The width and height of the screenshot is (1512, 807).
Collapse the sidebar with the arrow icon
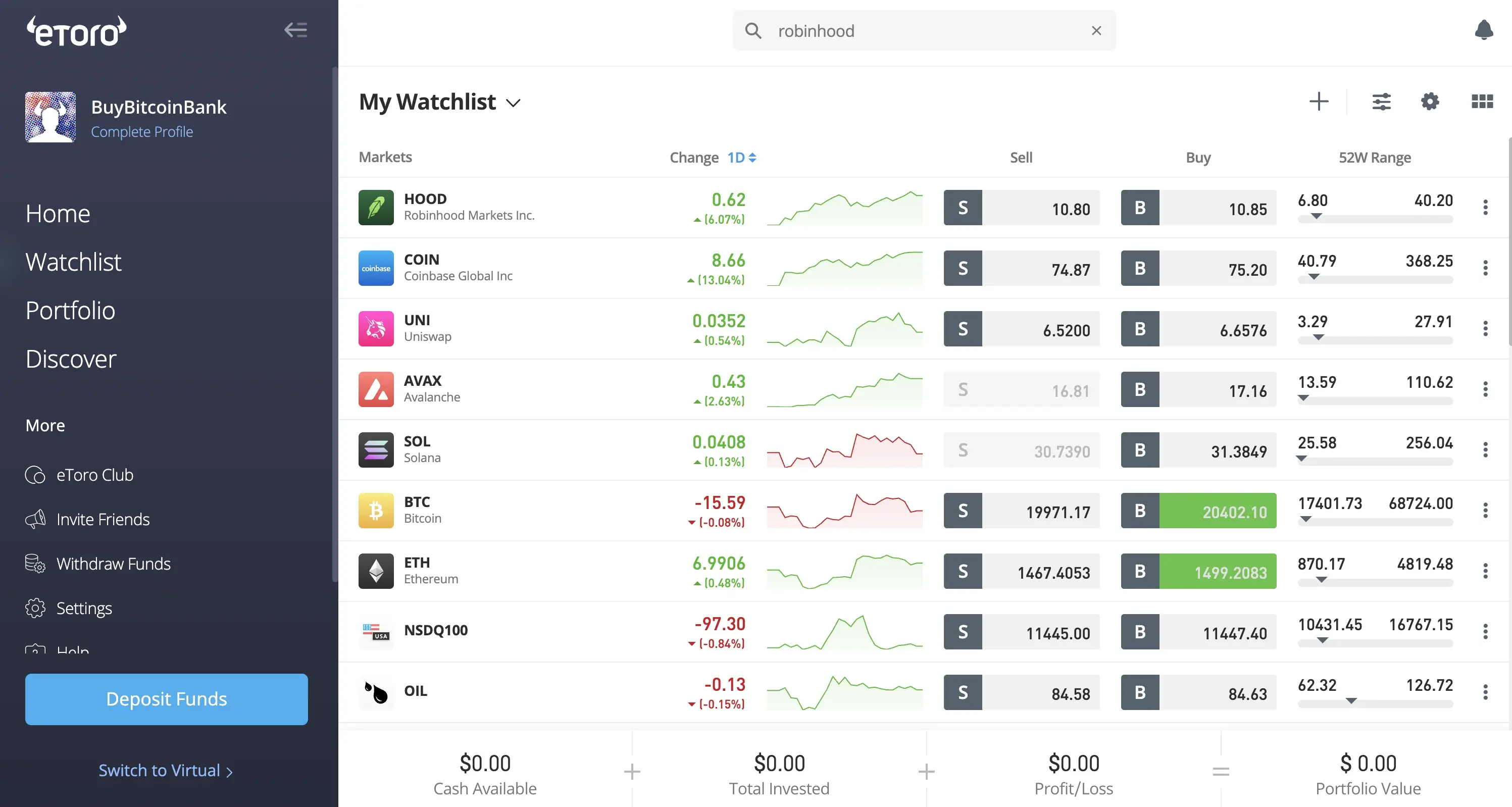(295, 30)
